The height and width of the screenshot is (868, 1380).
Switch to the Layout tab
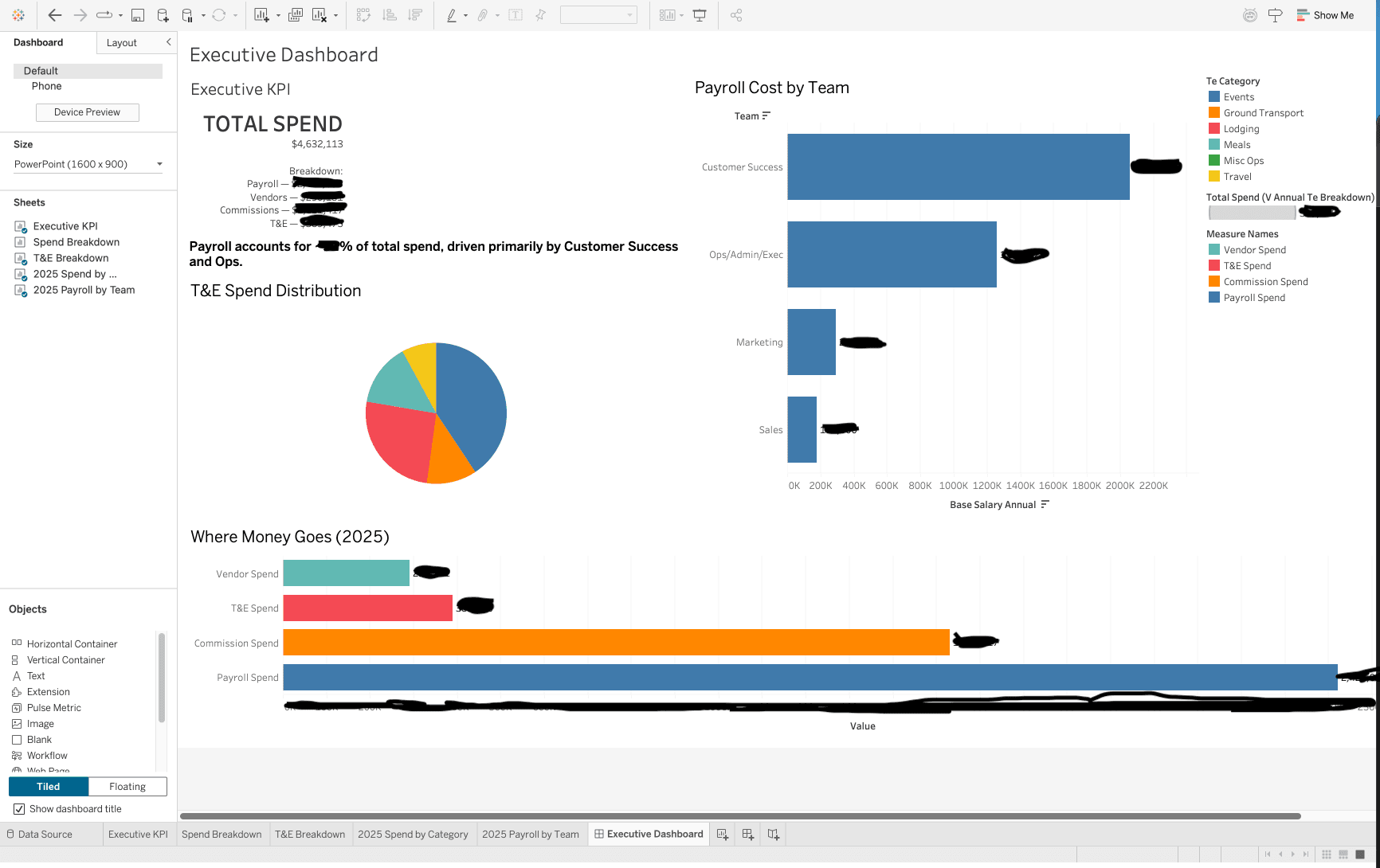[x=122, y=42]
